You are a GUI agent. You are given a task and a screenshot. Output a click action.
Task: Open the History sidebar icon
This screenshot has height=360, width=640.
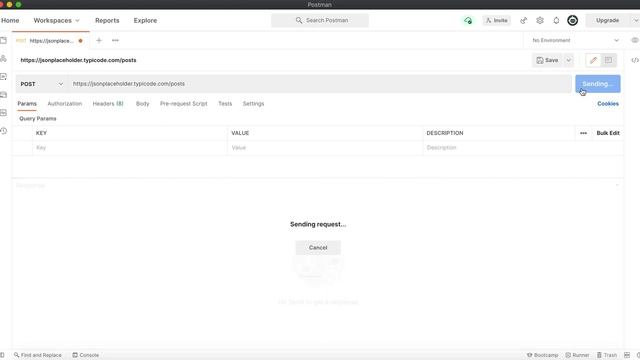(4, 131)
